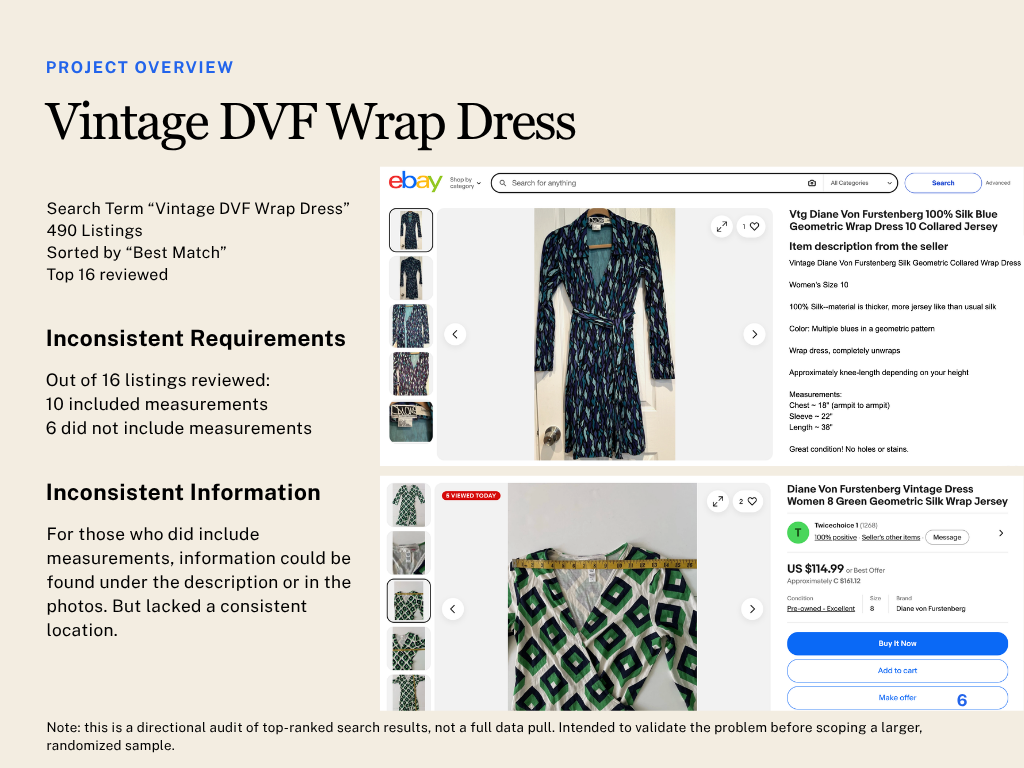Click the 6 VIEWED TODAY badge
Screen dimensions: 1024x768
(x=471, y=496)
